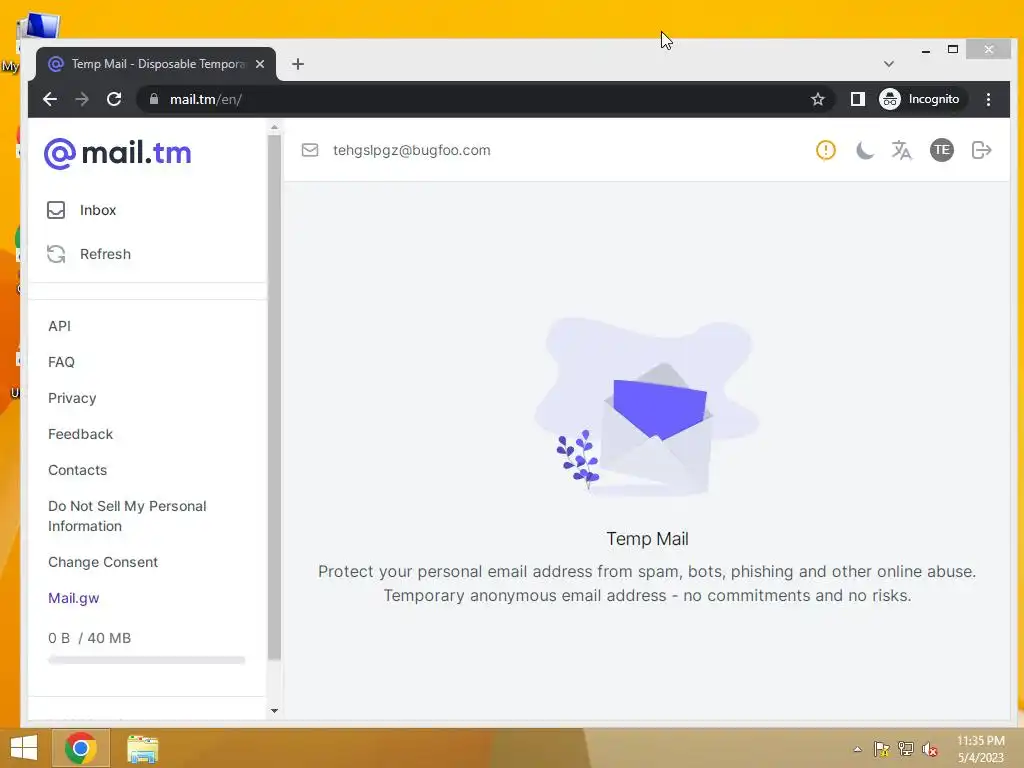Image resolution: width=1024 pixels, height=768 pixels.
Task: Open the API link
Action: click(x=59, y=326)
